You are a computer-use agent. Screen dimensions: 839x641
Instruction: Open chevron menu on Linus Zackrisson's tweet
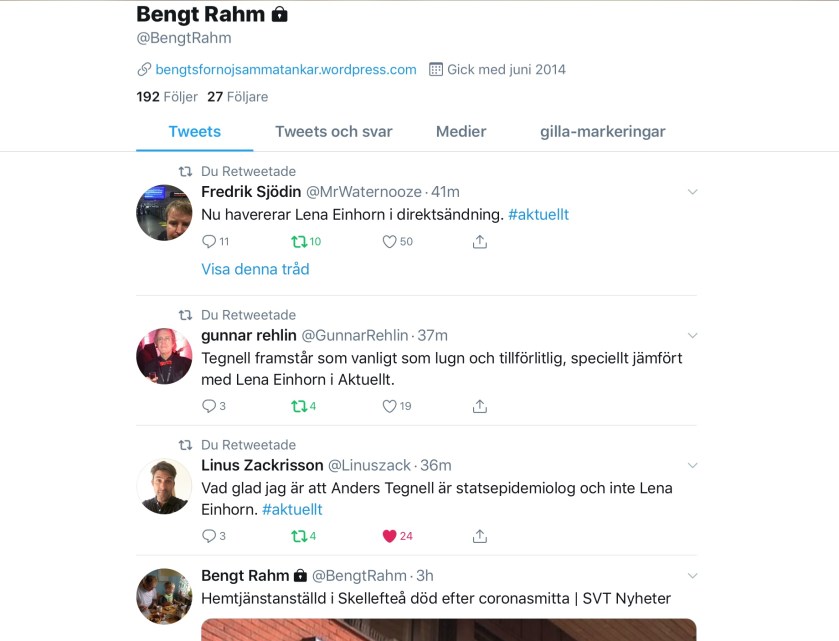[x=692, y=466]
